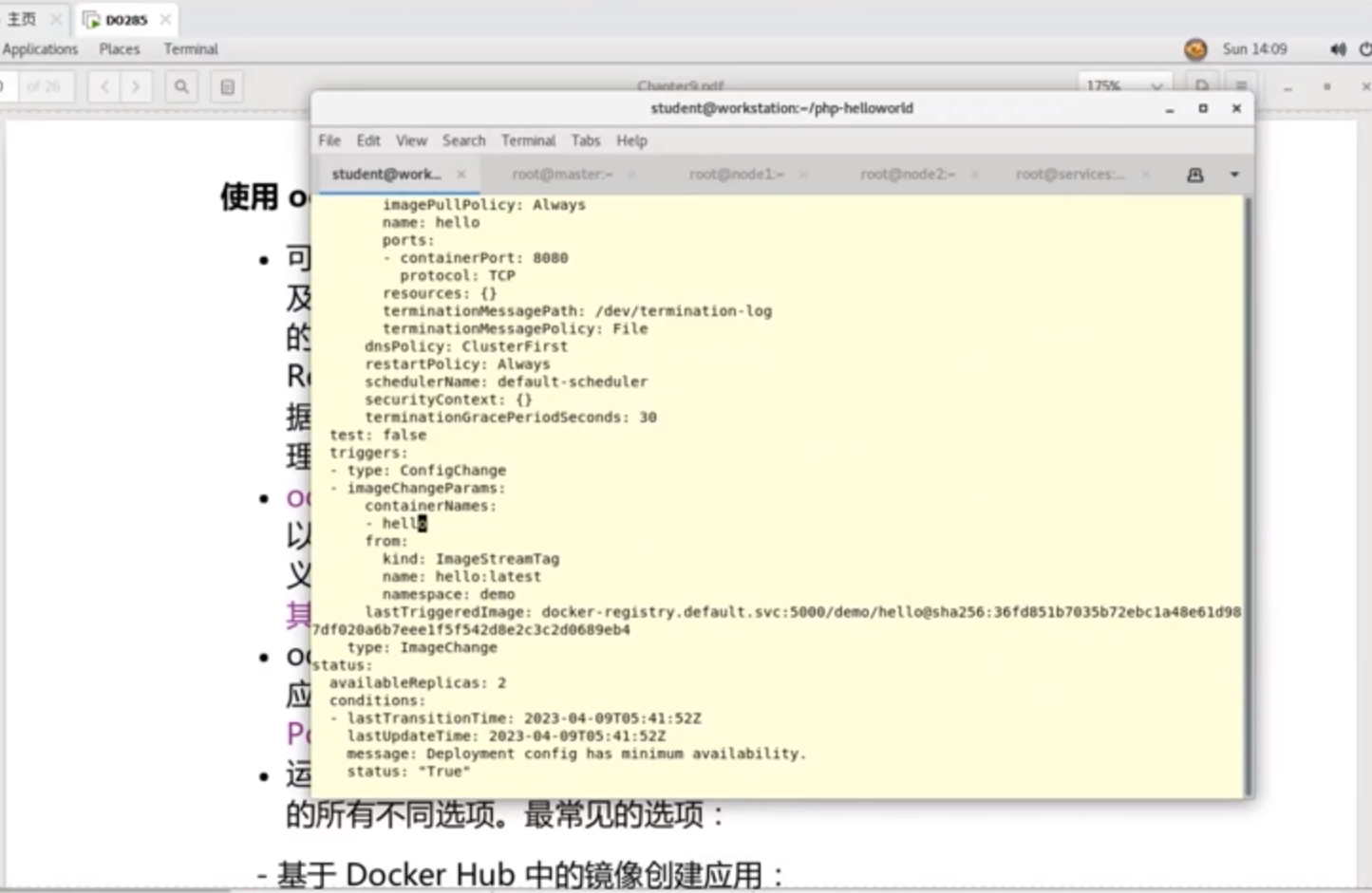Viewport: 1372px width, 893px height.
Task: Select the DO285 VM tab
Action: 126,19
